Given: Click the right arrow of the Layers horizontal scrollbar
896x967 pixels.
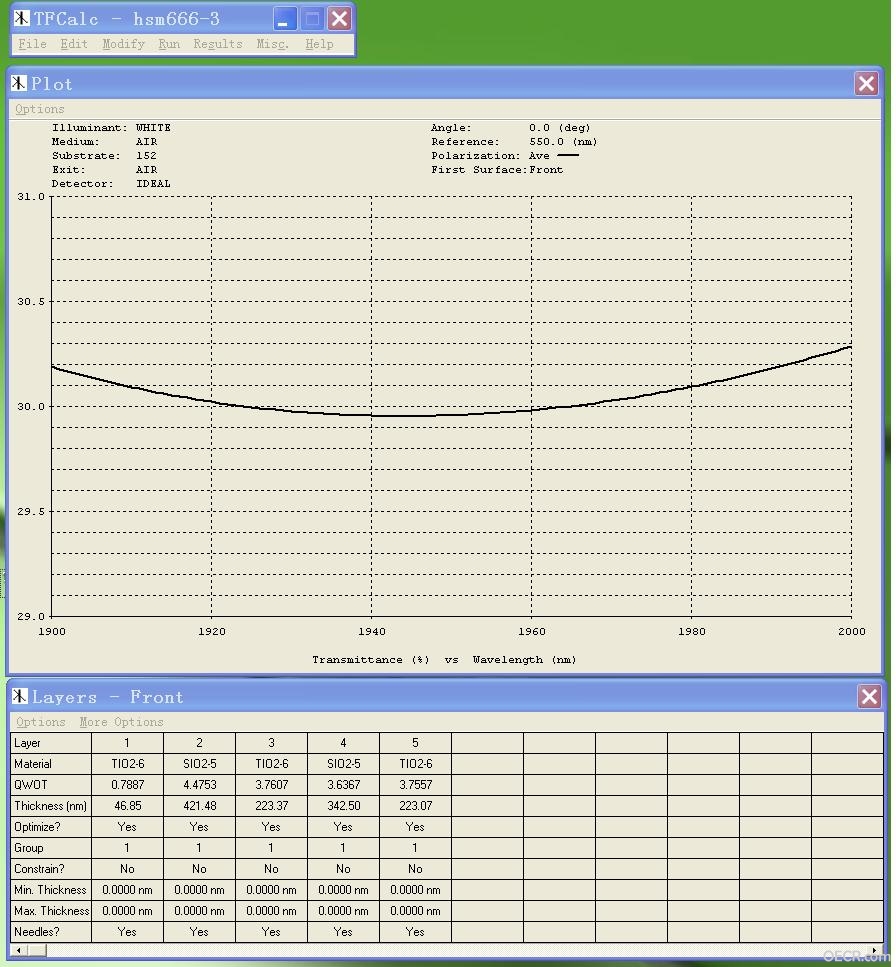Looking at the screenshot, I should [x=875, y=950].
